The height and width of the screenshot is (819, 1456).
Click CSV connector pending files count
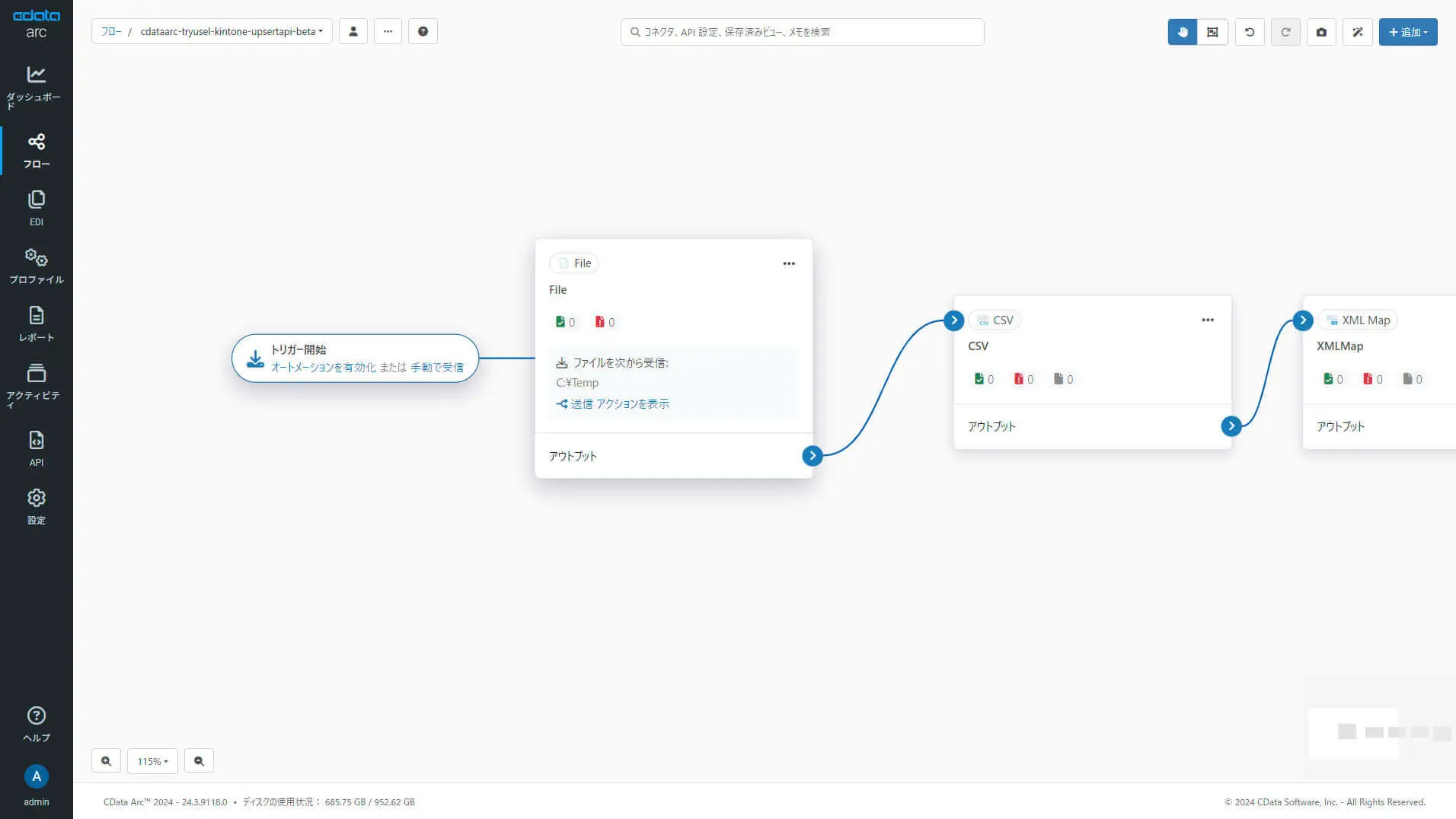pos(1063,379)
